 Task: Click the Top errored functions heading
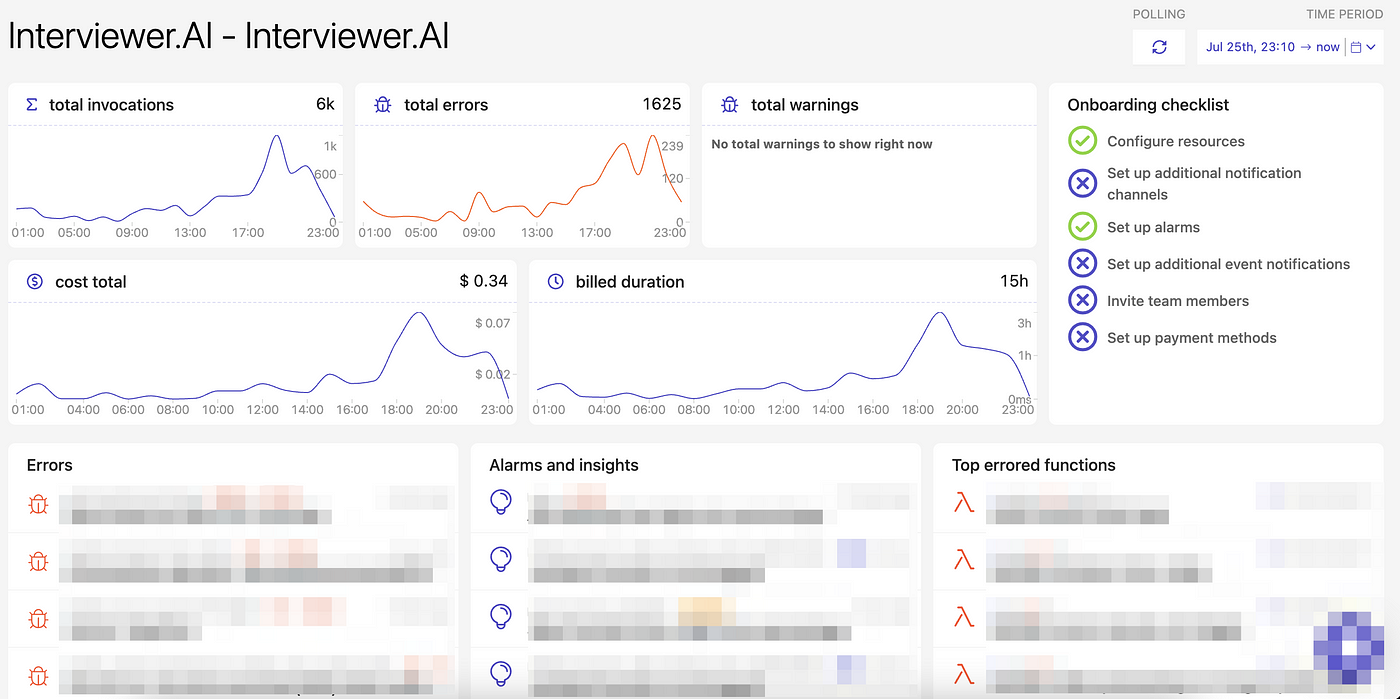pyautogui.click(x=1034, y=465)
